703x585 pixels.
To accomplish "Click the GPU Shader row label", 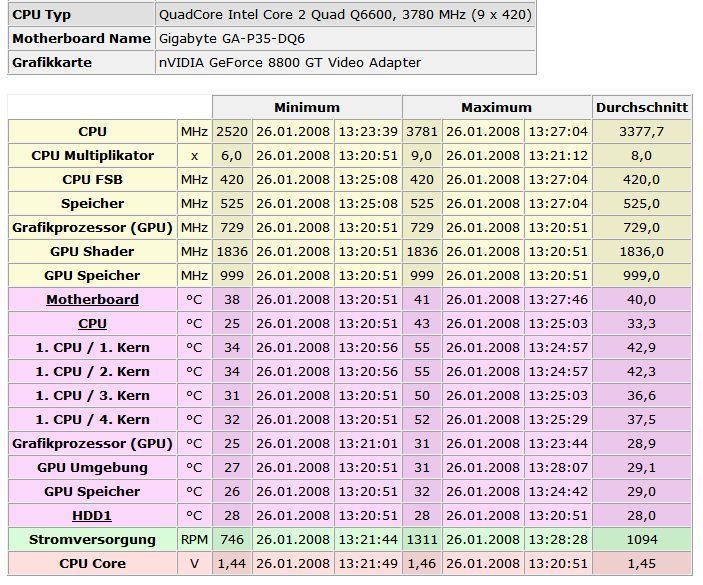I will coord(92,251).
